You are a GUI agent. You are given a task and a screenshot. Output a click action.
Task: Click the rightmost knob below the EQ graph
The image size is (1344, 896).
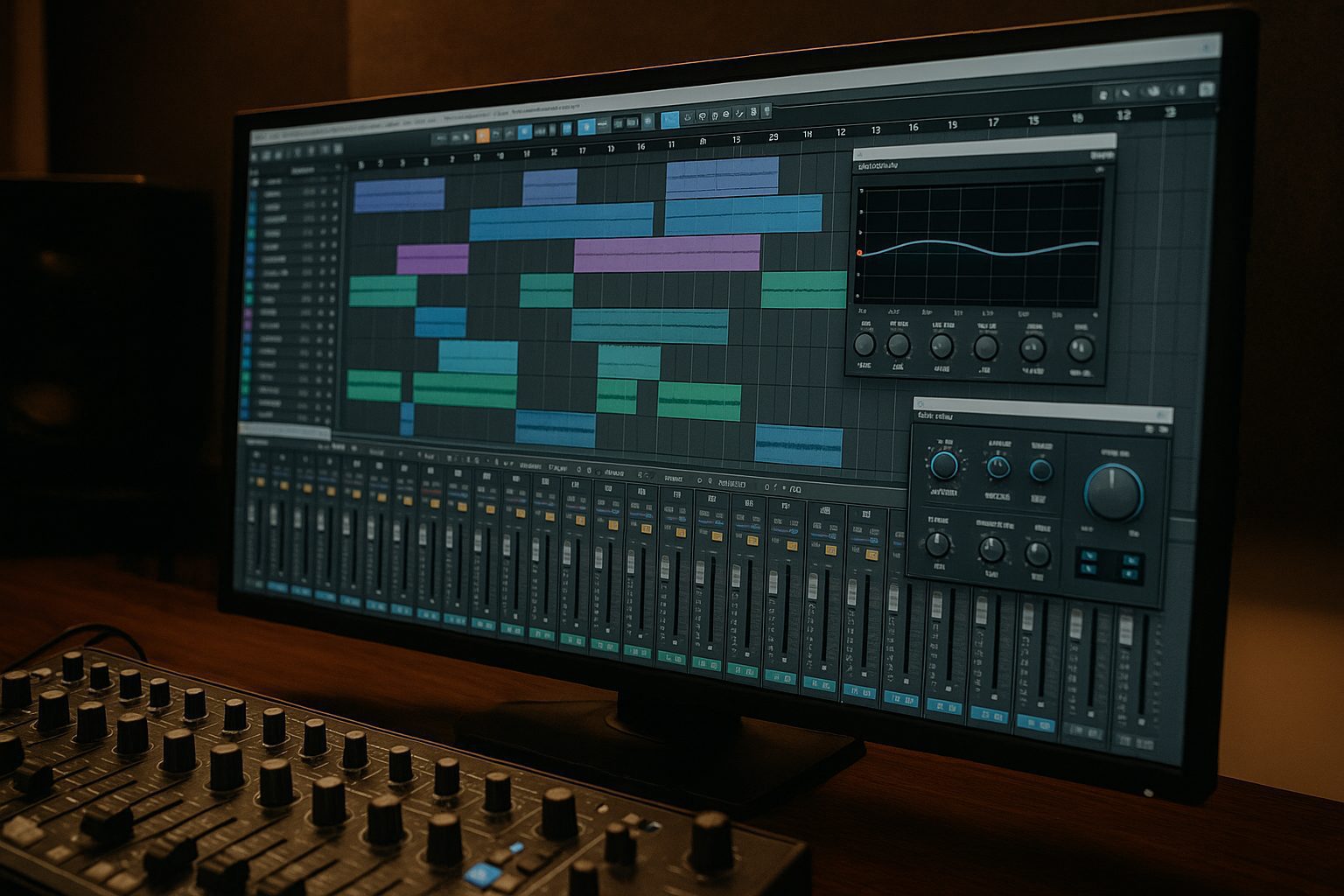(x=1081, y=349)
